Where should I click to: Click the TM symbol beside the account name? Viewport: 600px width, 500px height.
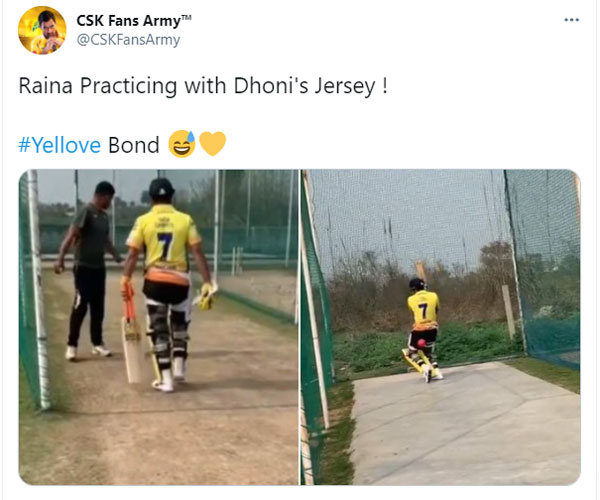point(186,17)
